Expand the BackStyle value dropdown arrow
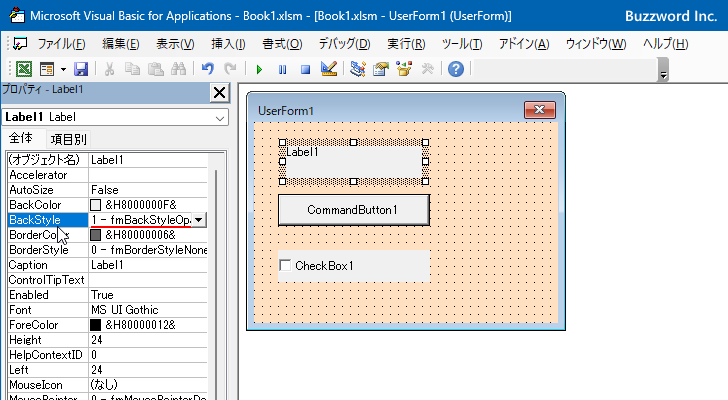 point(199,220)
